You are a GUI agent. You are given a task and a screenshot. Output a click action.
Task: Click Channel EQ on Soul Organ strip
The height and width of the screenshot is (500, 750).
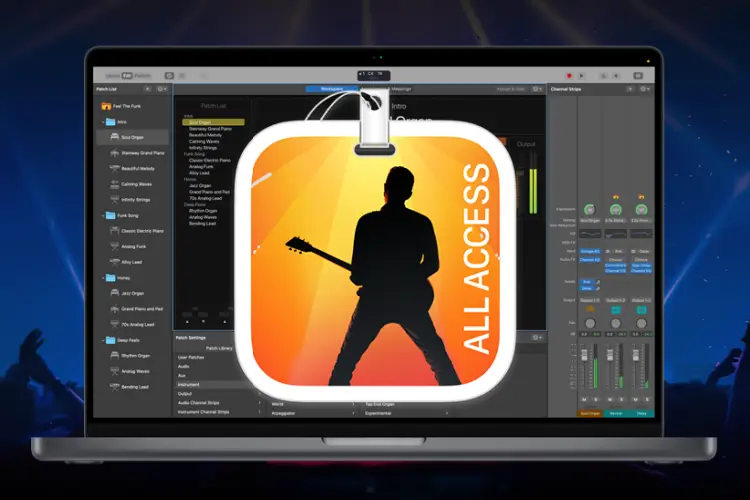click(590, 260)
